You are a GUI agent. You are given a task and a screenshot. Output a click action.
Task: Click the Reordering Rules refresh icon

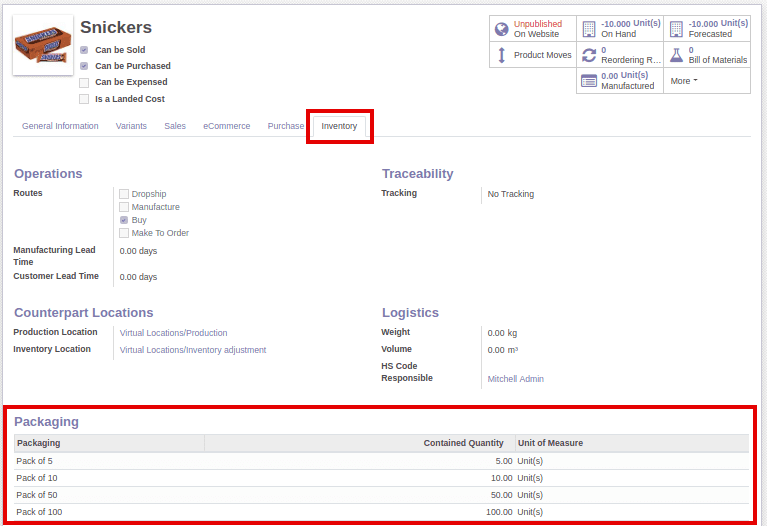click(589, 55)
